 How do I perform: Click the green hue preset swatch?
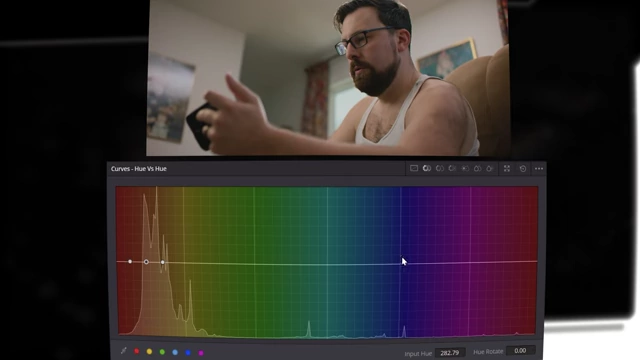click(x=162, y=352)
